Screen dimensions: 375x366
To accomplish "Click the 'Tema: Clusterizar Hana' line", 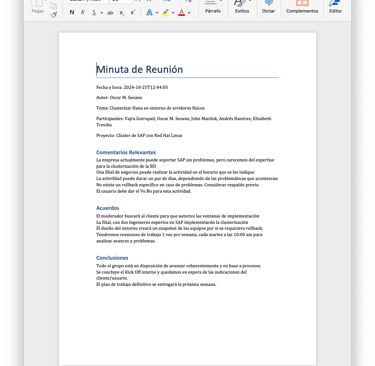I will 150,108.
